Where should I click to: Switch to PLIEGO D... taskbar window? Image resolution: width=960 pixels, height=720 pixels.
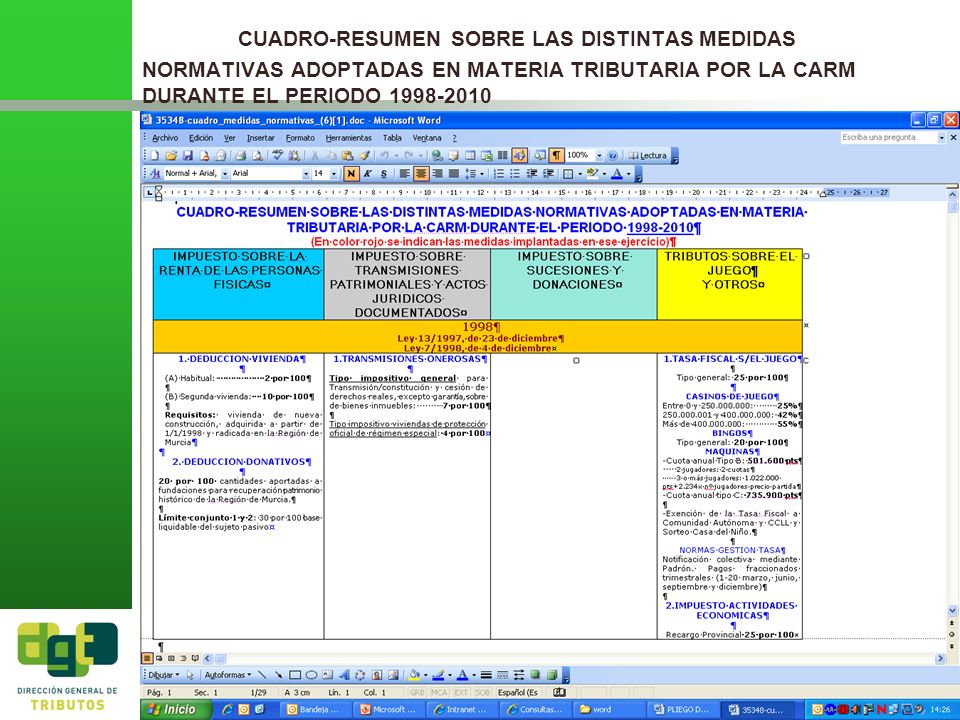(681, 710)
